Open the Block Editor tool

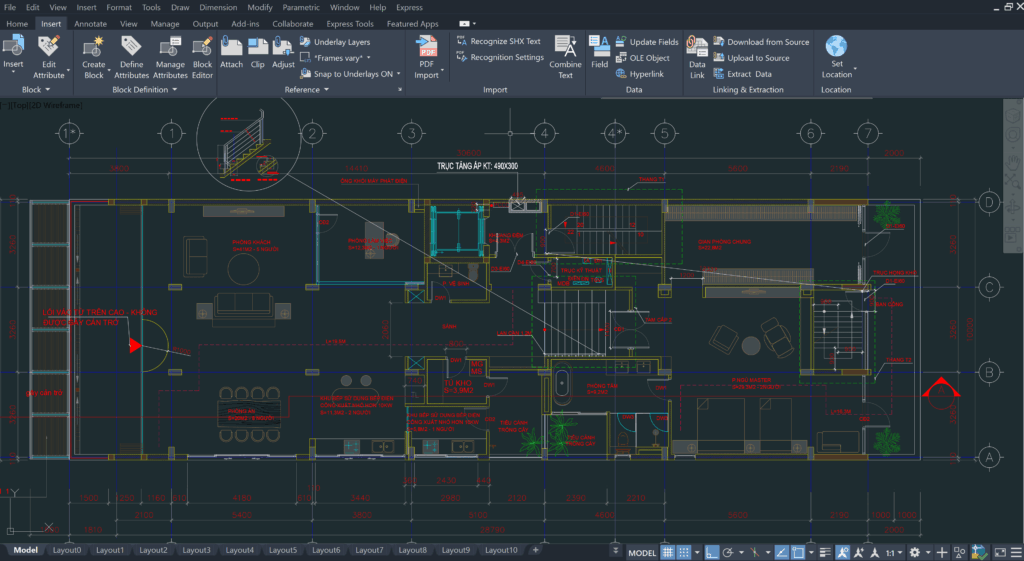202,47
